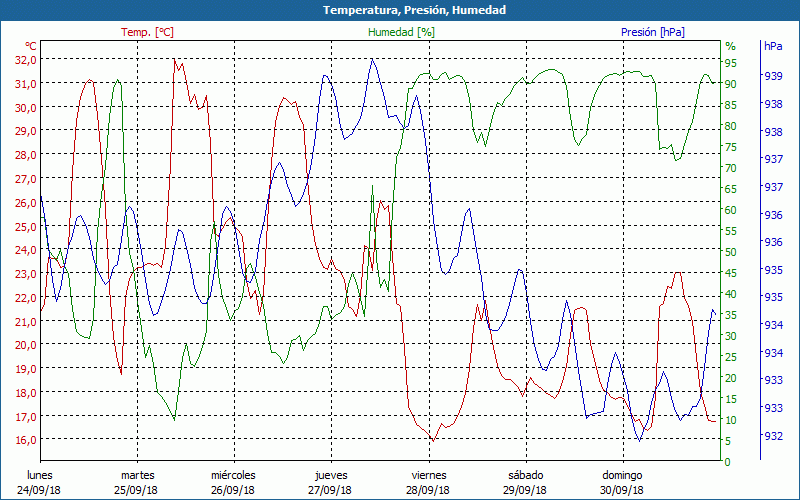Click the 'martes' day label
This screenshot has height=500, width=800.
[x=137, y=475]
